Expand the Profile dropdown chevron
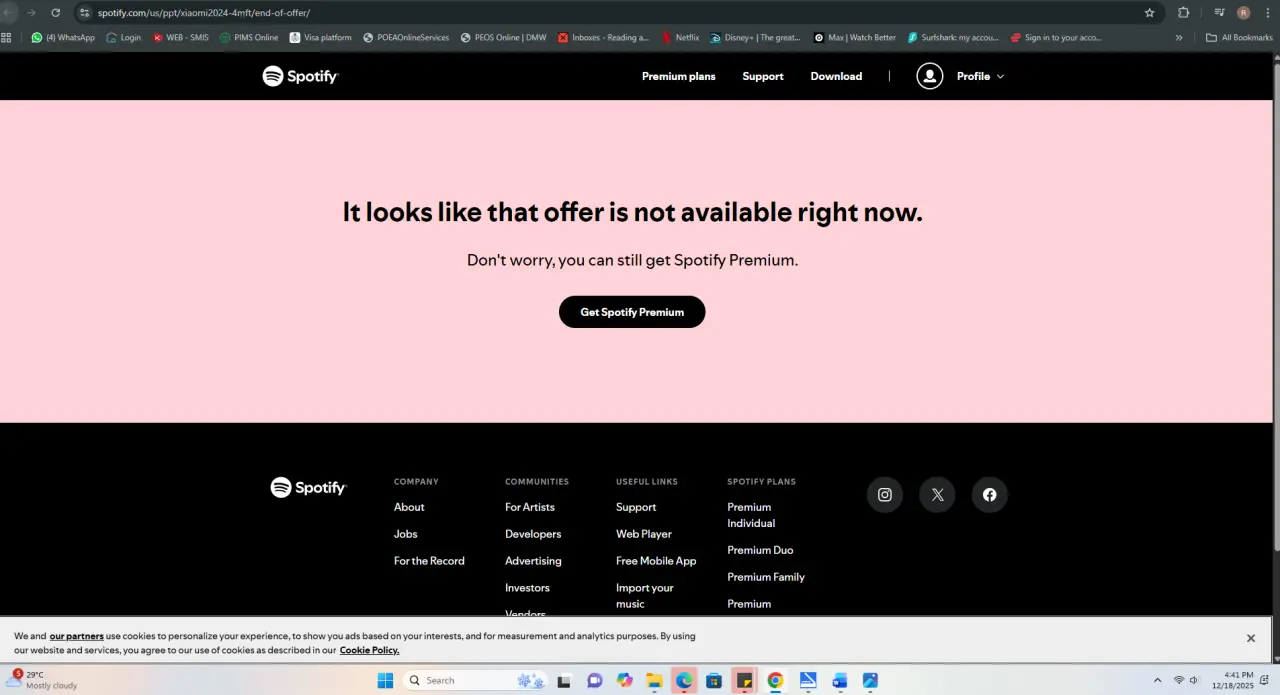 point(1000,76)
